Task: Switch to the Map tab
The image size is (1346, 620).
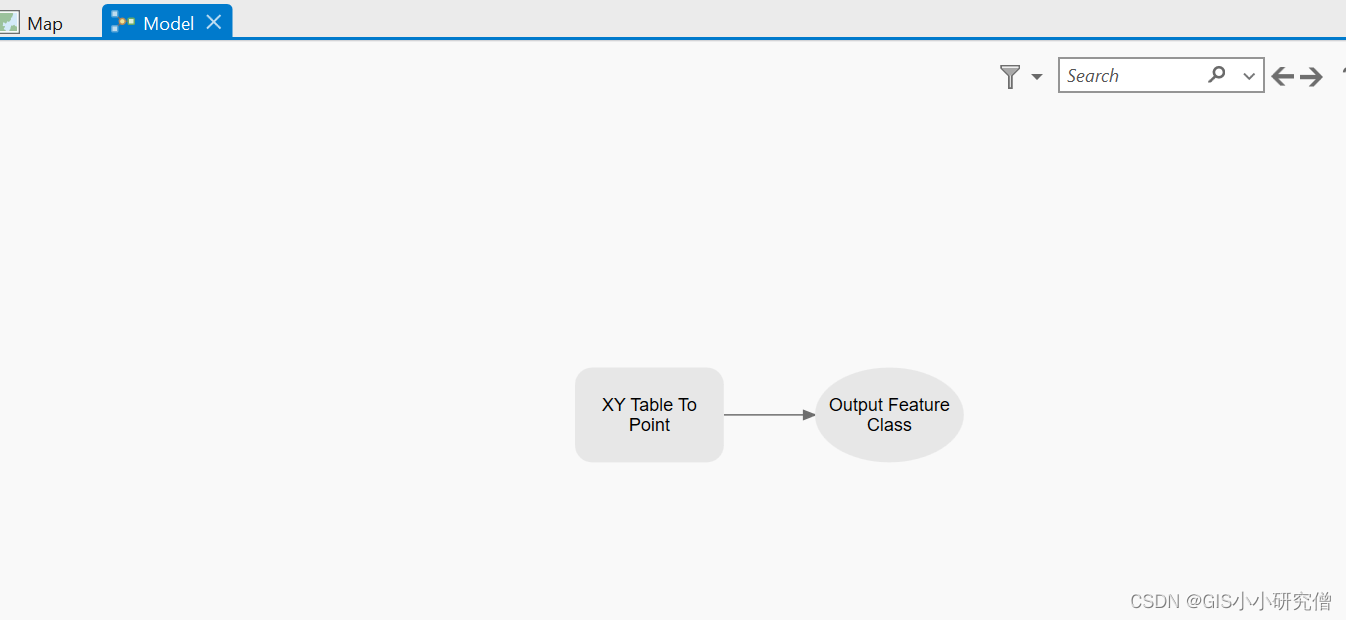Action: pos(45,22)
